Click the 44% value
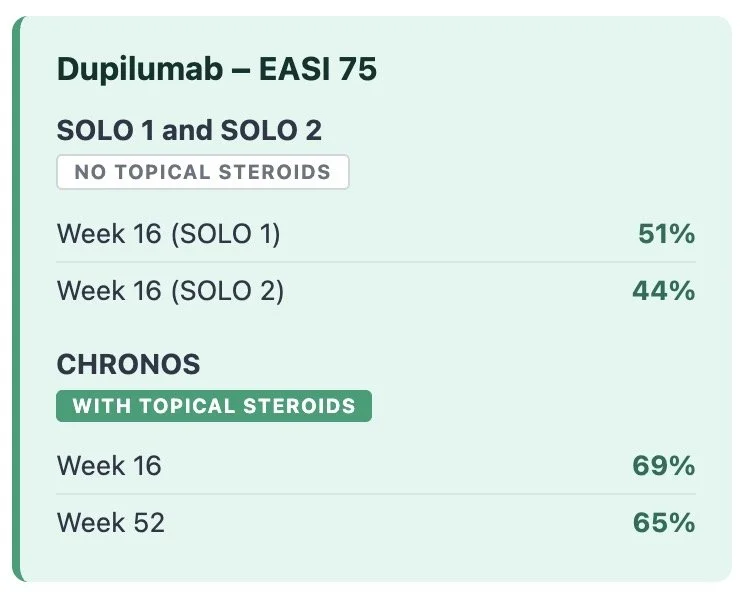The height and width of the screenshot is (594, 746). click(664, 290)
